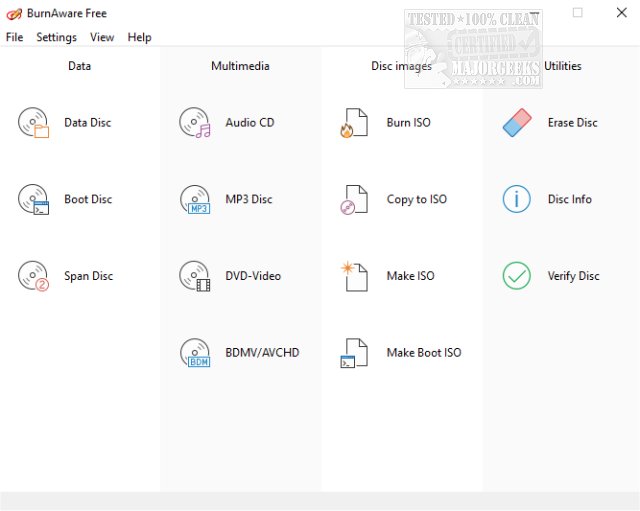Click the Verify Disc checkmark icon
Viewport: 640px width, 511px height.
pos(516,276)
